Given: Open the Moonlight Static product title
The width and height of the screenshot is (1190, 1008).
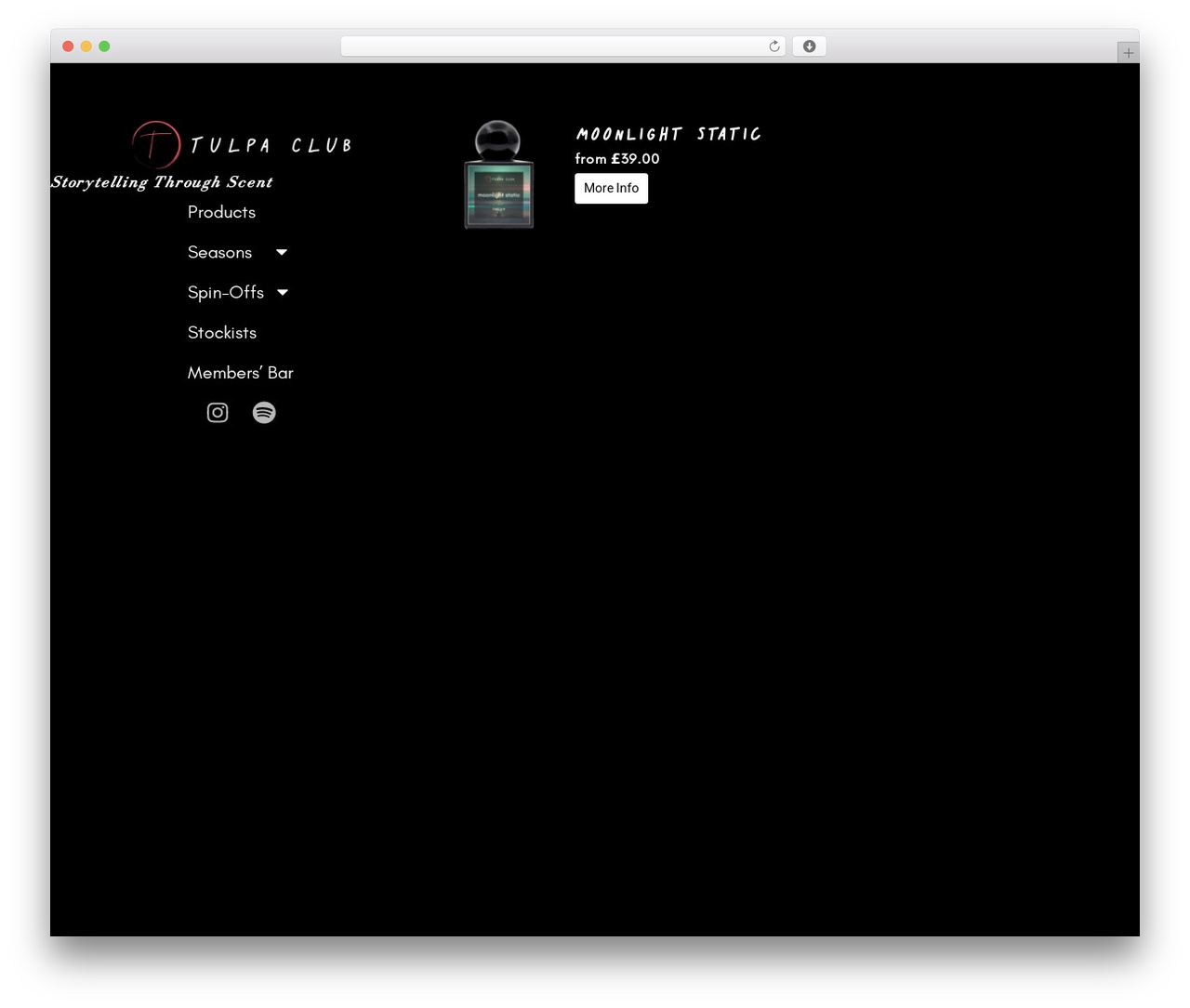Looking at the screenshot, I should pos(668,134).
